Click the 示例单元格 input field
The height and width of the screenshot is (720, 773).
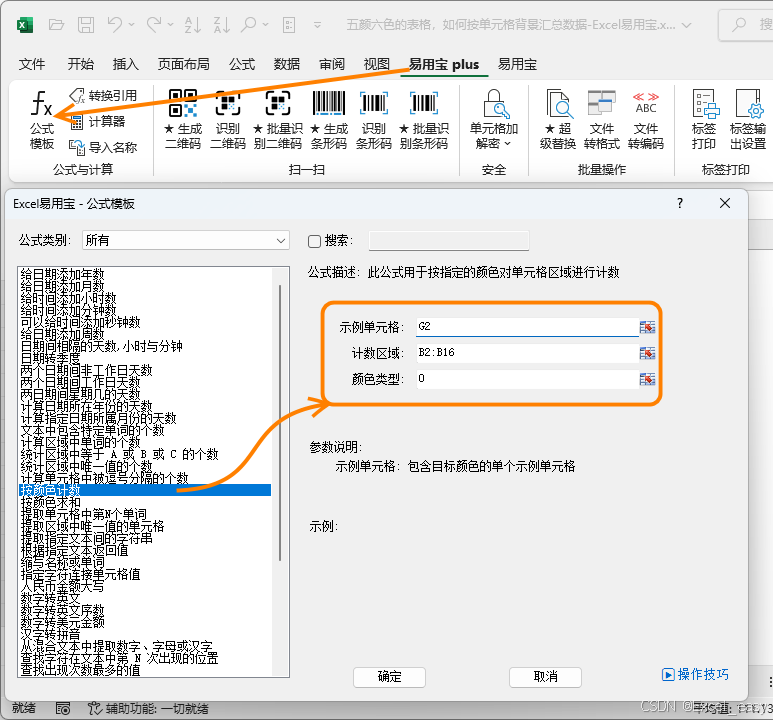point(527,326)
